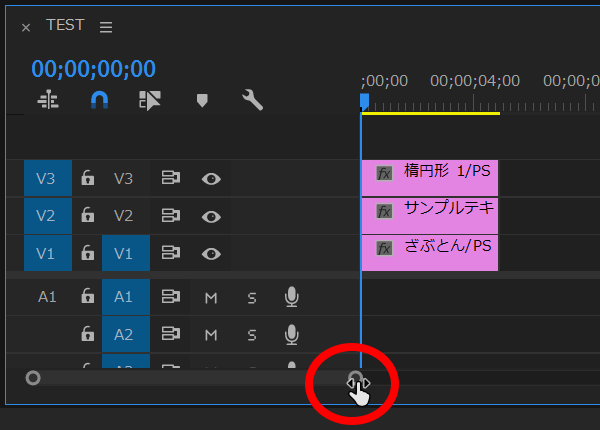Click the blue timecode 00;00;00;00
The width and height of the screenshot is (600, 430).
pos(93,69)
